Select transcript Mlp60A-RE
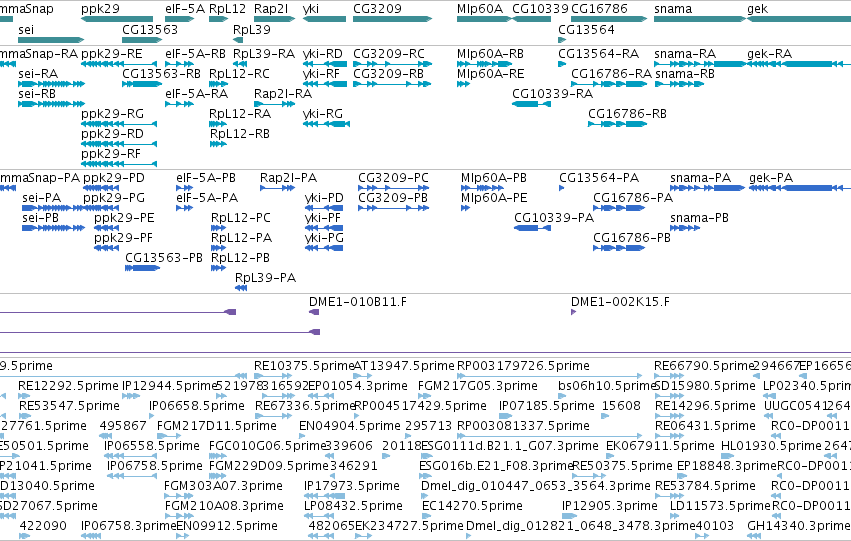This screenshot has height=541, width=851. (491, 74)
